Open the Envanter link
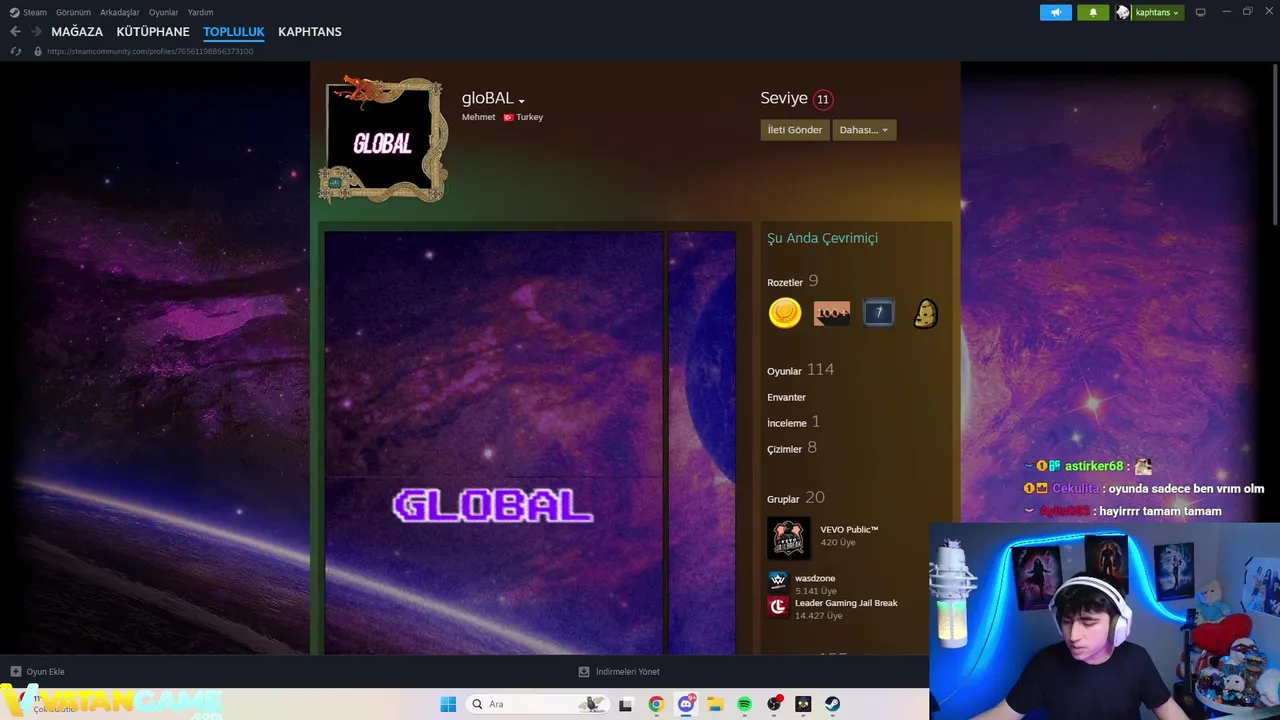The height and width of the screenshot is (720, 1280). [786, 397]
